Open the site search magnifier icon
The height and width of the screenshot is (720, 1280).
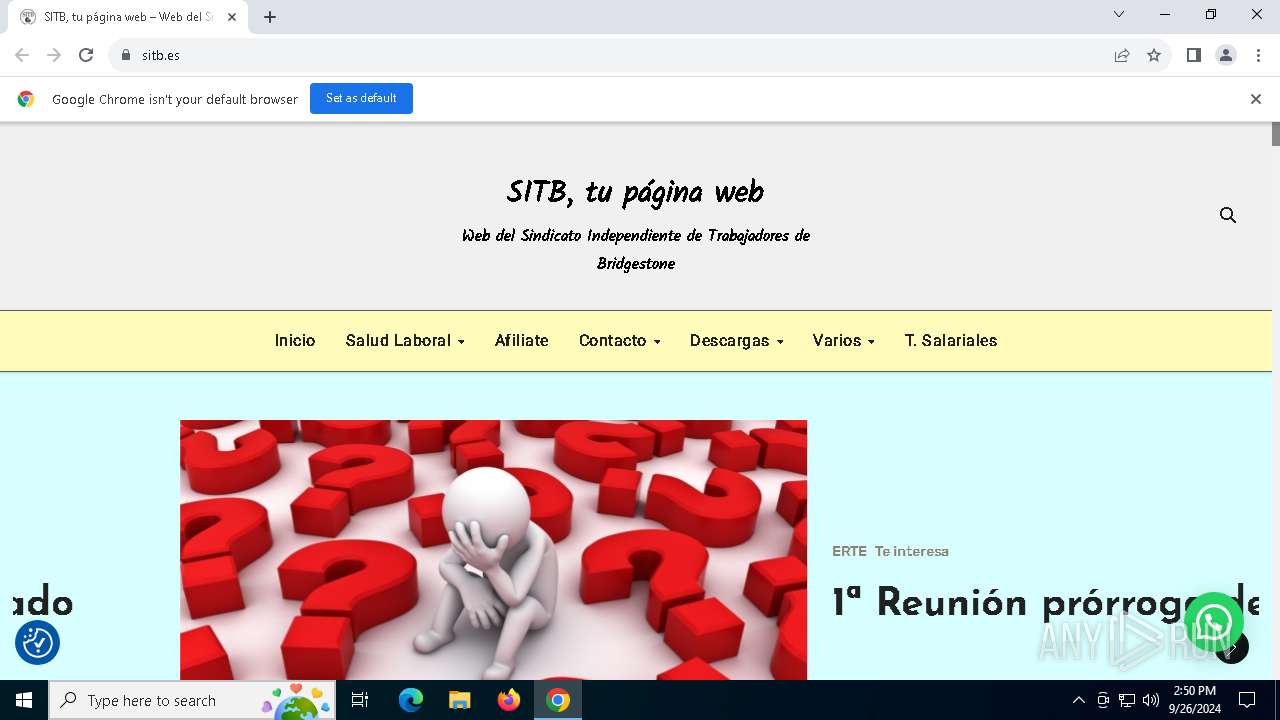click(x=1228, y=215)
